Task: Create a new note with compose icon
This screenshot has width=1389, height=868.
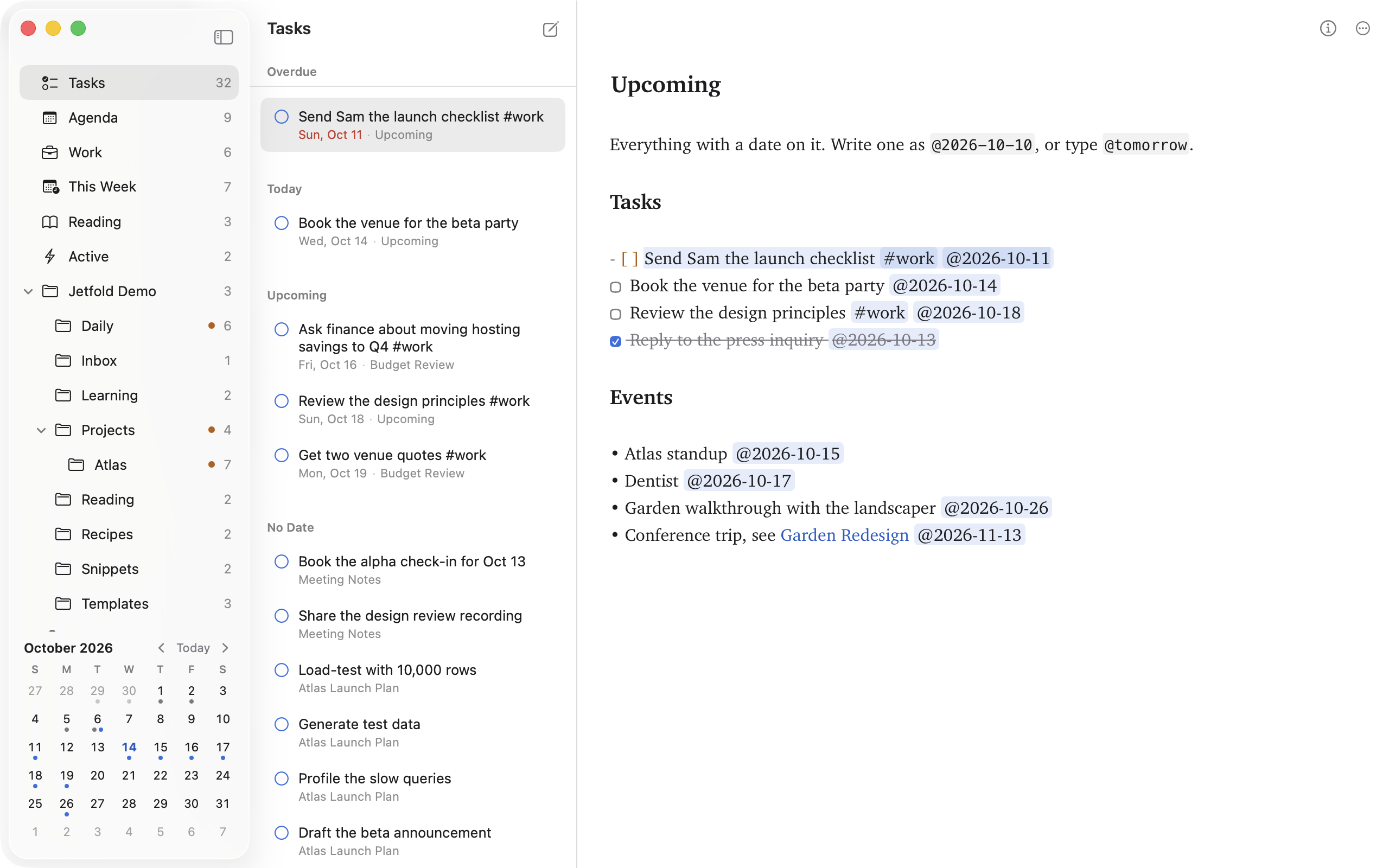Action: point(550,29)
